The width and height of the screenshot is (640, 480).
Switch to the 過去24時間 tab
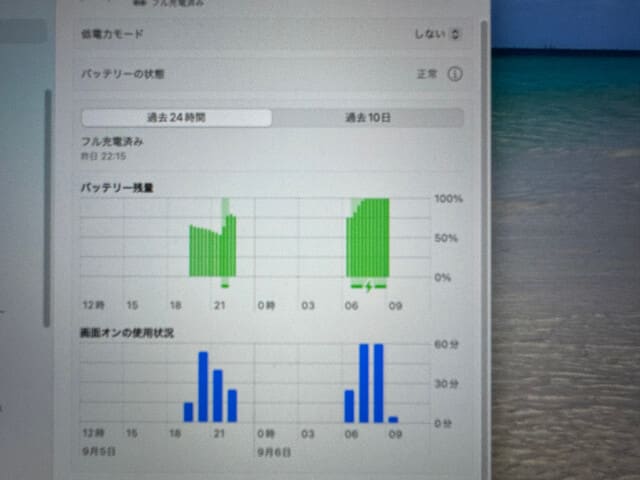(176, 118)
